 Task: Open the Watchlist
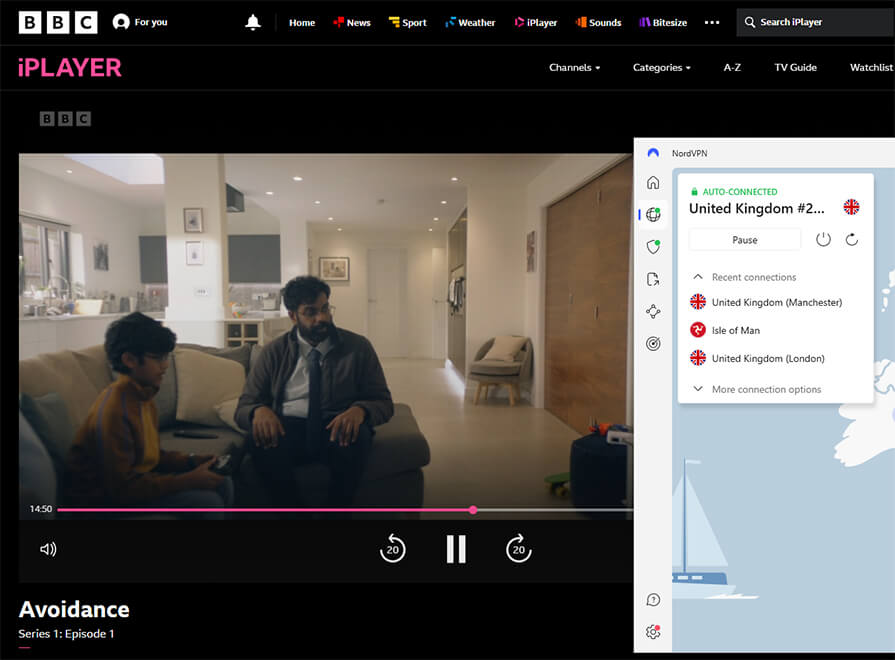pyautogui.click(x=872, y=67)
